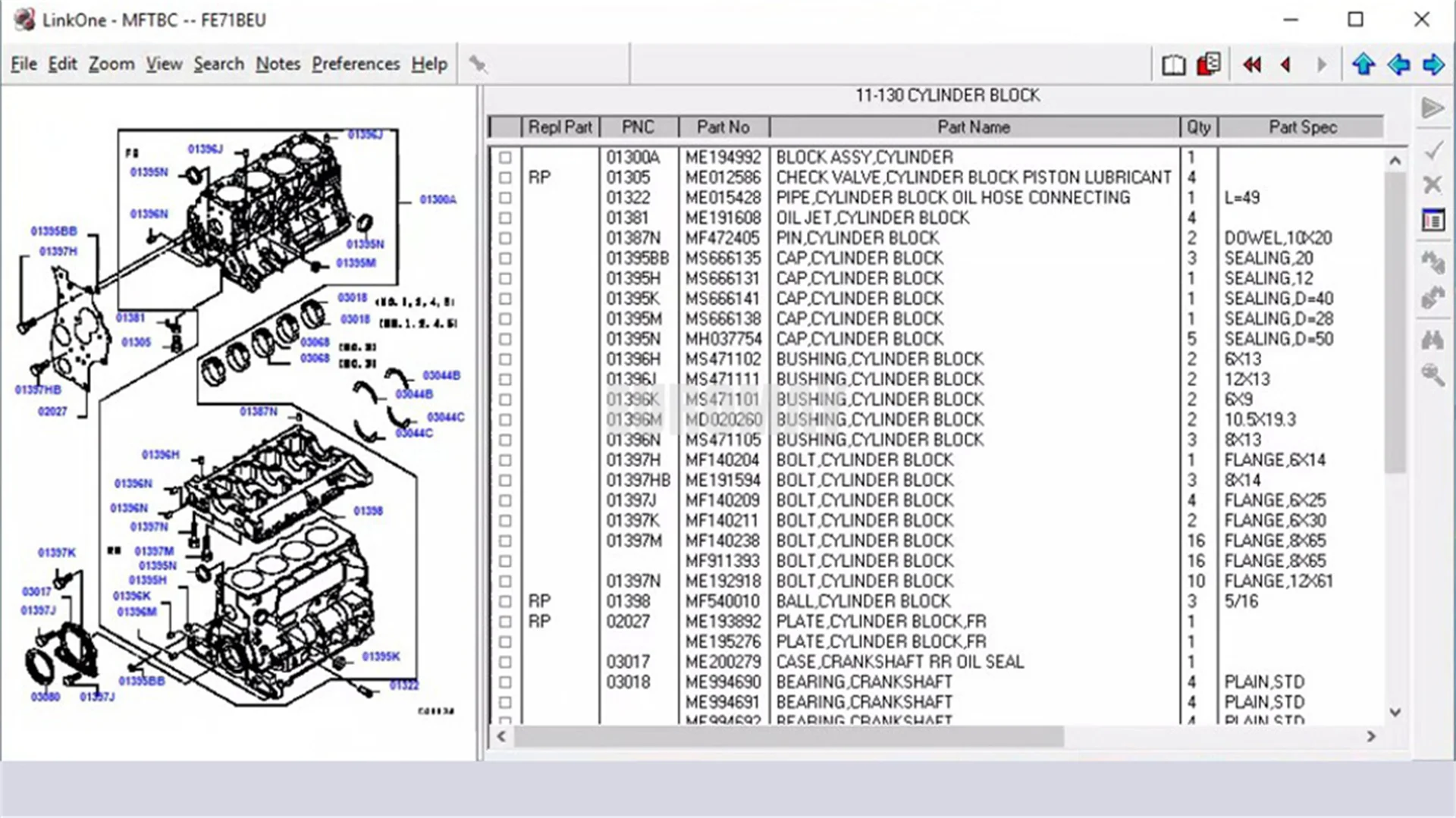
Task: Click the blue up arrow icon
Action: tap(1363, 65)
